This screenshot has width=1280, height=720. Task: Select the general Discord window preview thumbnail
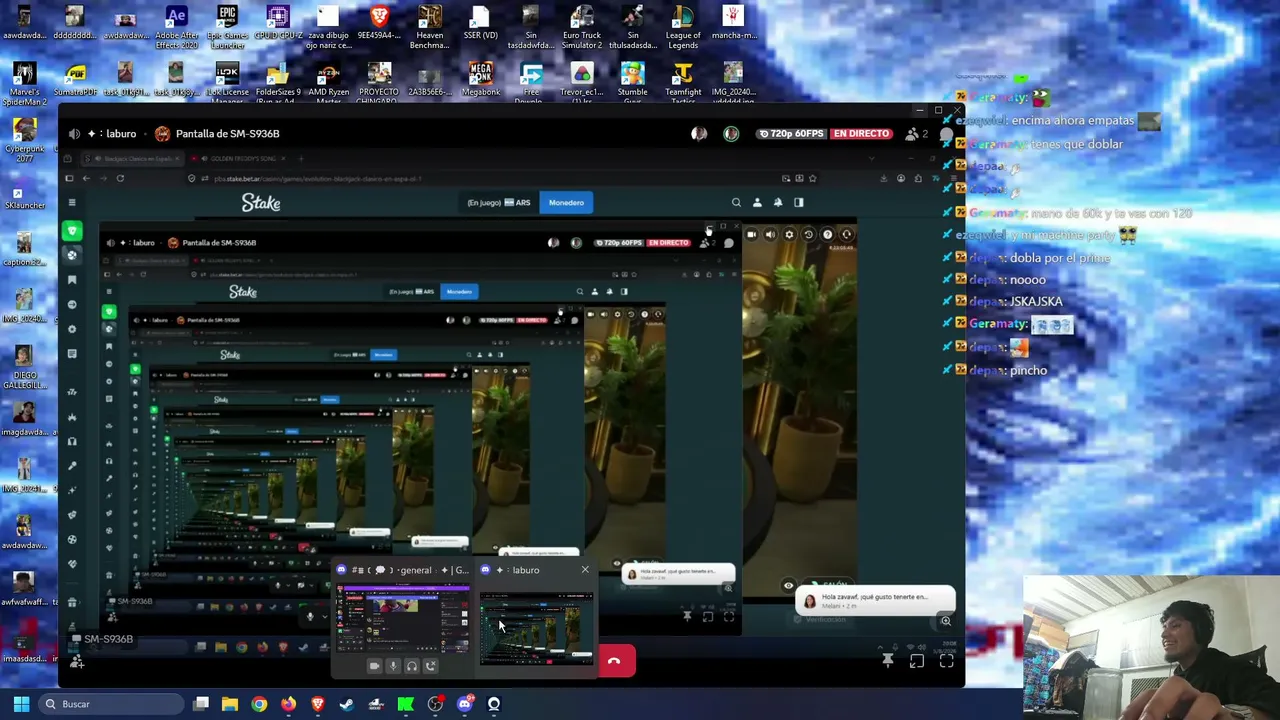click(x=402, y=620)
